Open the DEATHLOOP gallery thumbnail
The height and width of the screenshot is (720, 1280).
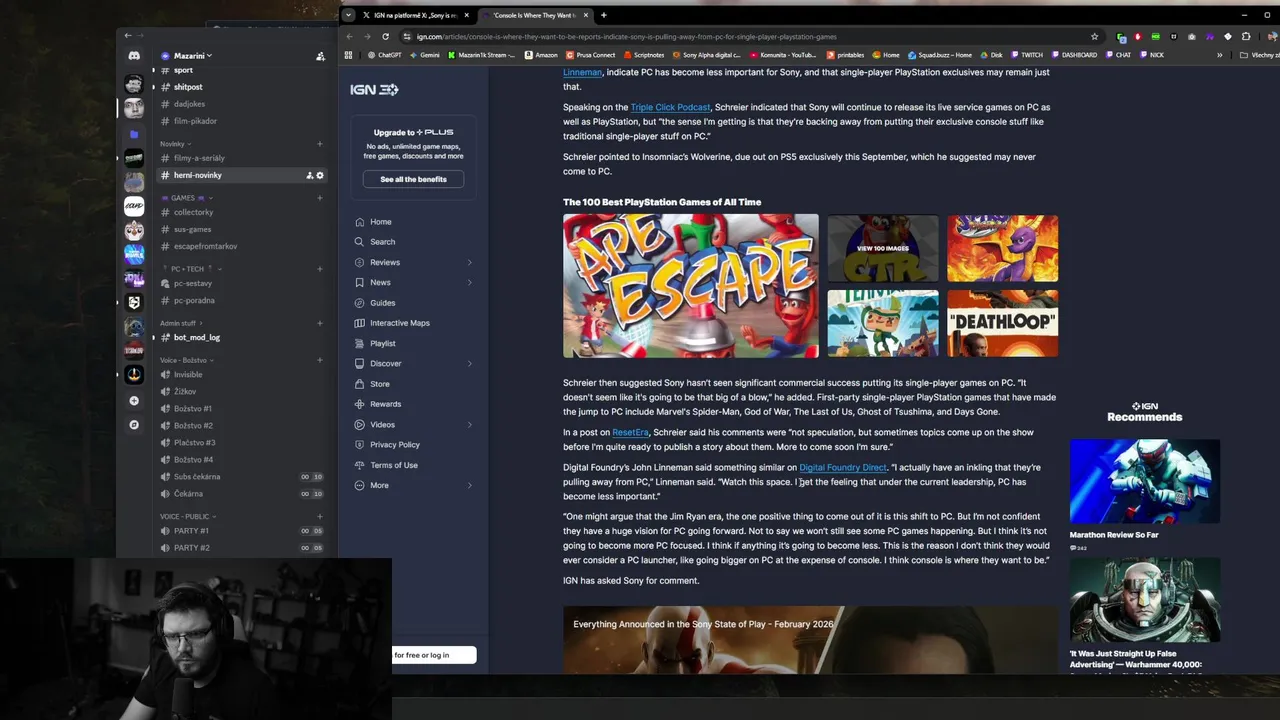coord(1002,323)
